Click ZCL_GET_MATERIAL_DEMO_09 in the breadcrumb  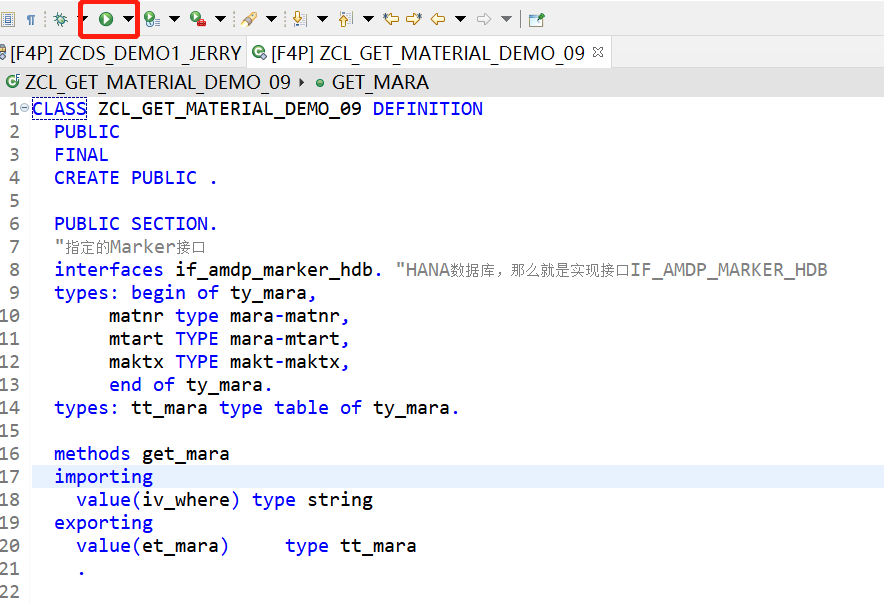tap(150, 82)
